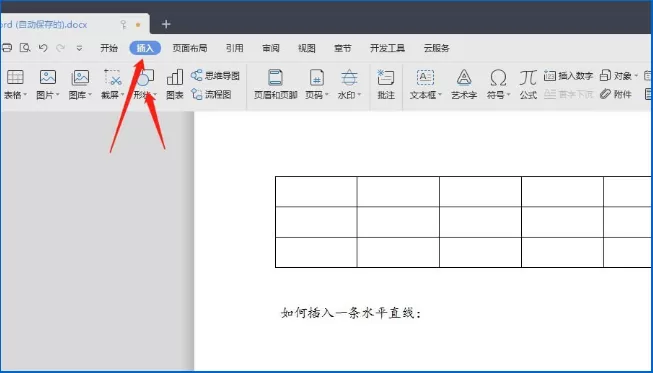Screen dimensions: 653x373
Task: Expand the quick access toolbar dropdown
Action: click(x=79, y=48)
